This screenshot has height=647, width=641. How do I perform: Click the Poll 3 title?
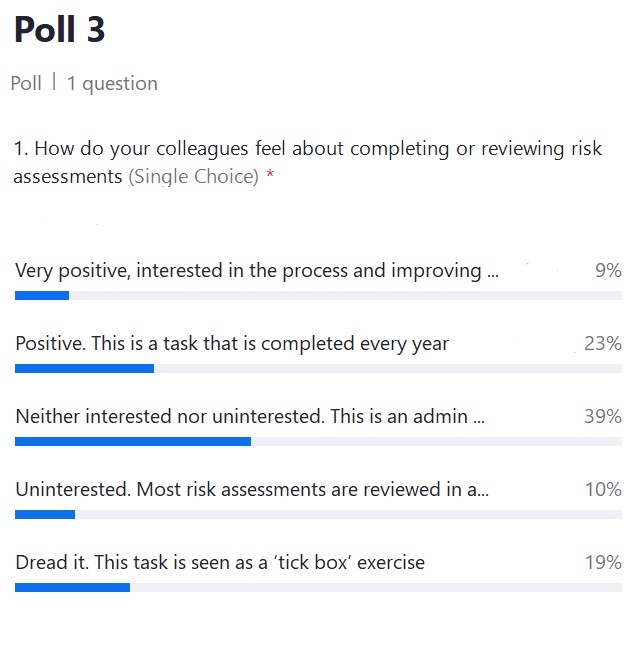[60, 29]
